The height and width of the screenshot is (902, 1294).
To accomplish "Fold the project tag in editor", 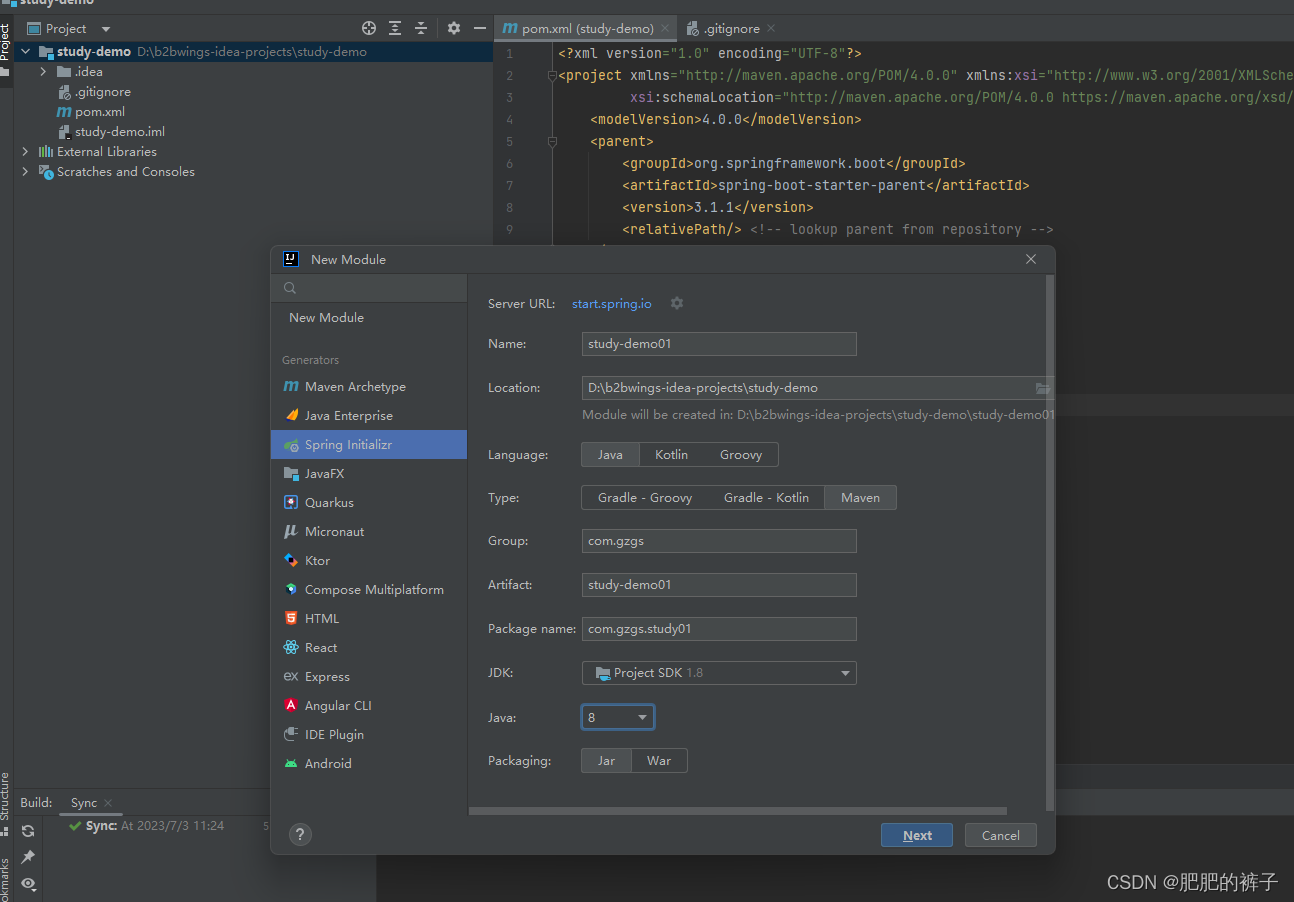I will [x=552, y=76].
